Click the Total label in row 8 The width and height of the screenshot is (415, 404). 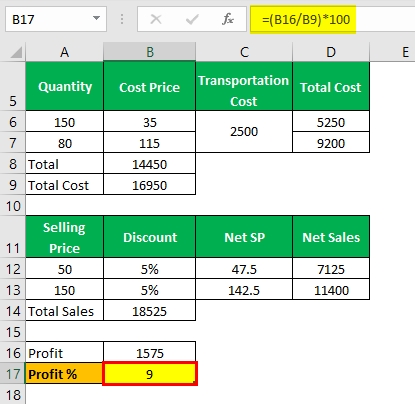65,164
